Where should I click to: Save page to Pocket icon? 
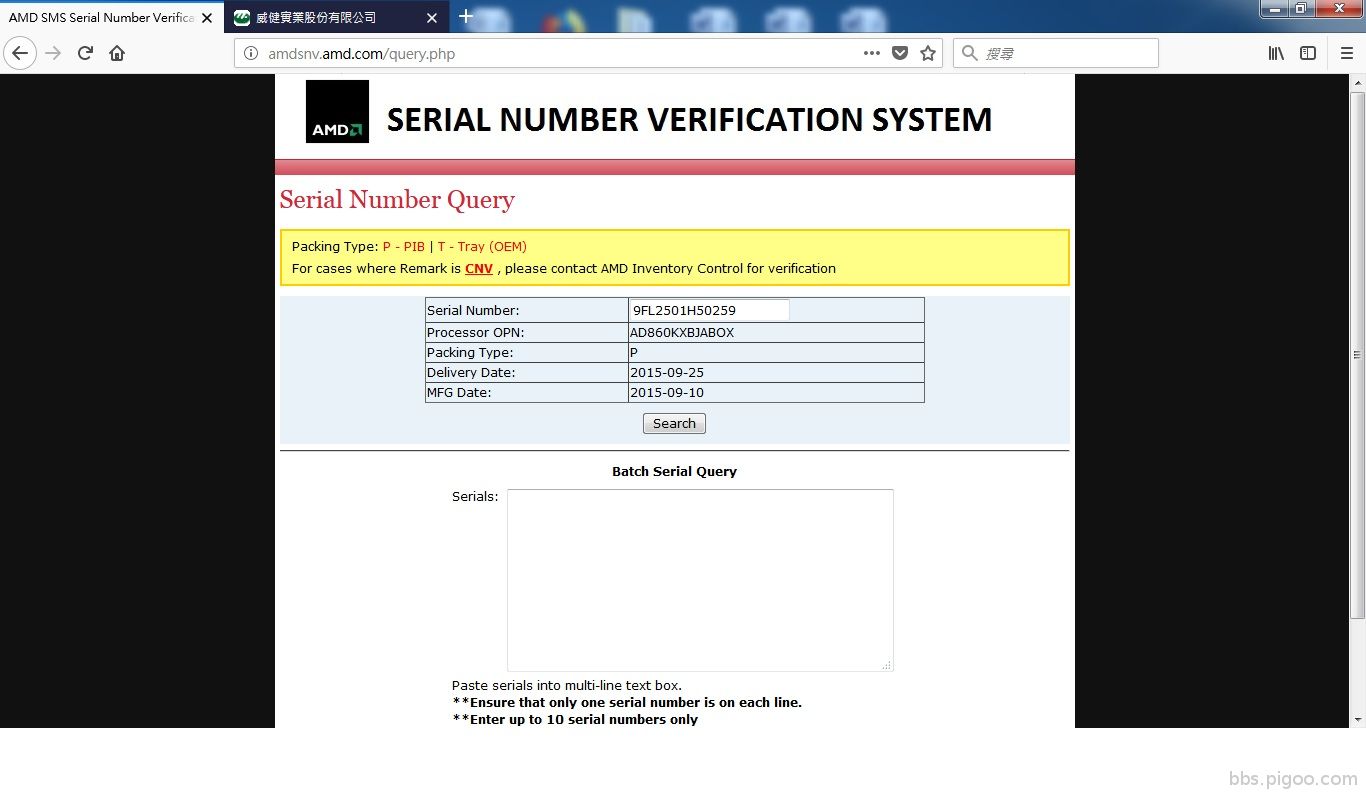900,53
